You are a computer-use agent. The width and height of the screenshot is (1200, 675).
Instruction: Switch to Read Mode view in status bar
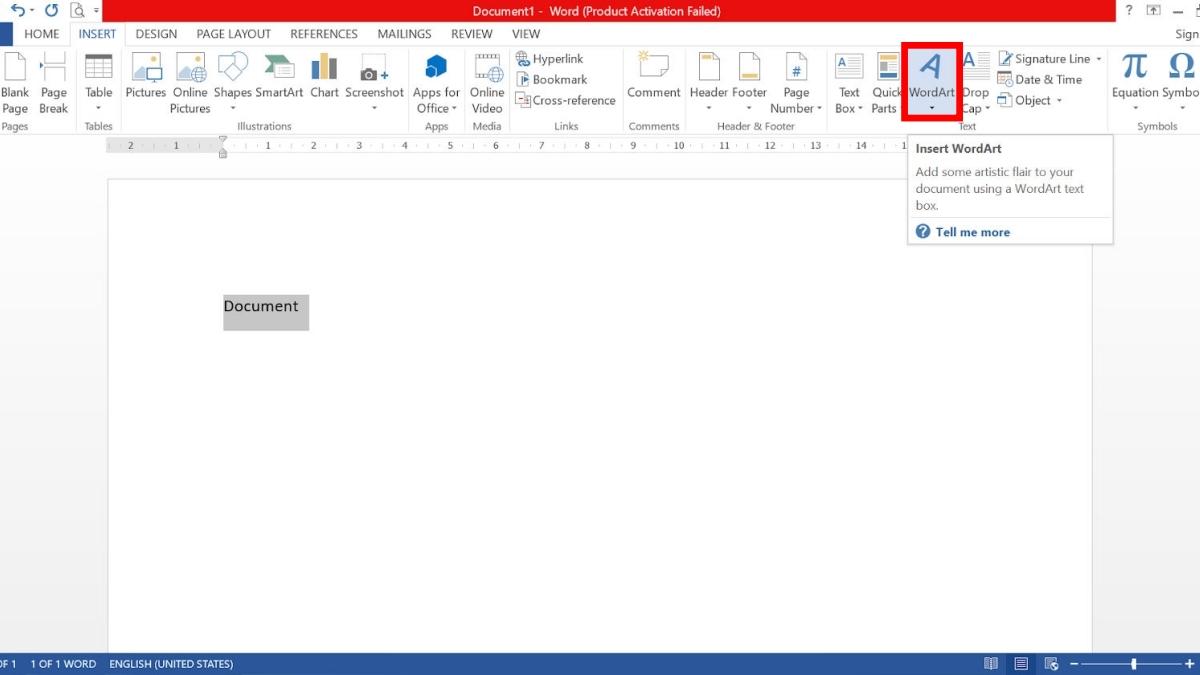coord(990,664)
